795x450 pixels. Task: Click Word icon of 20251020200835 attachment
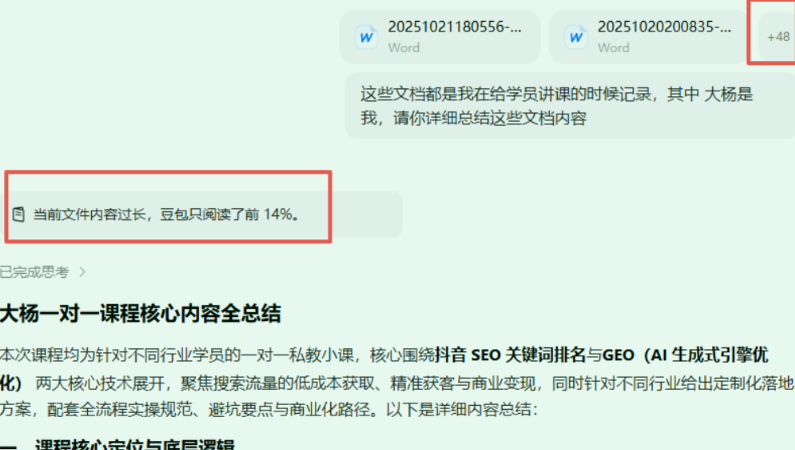(576, 37)
